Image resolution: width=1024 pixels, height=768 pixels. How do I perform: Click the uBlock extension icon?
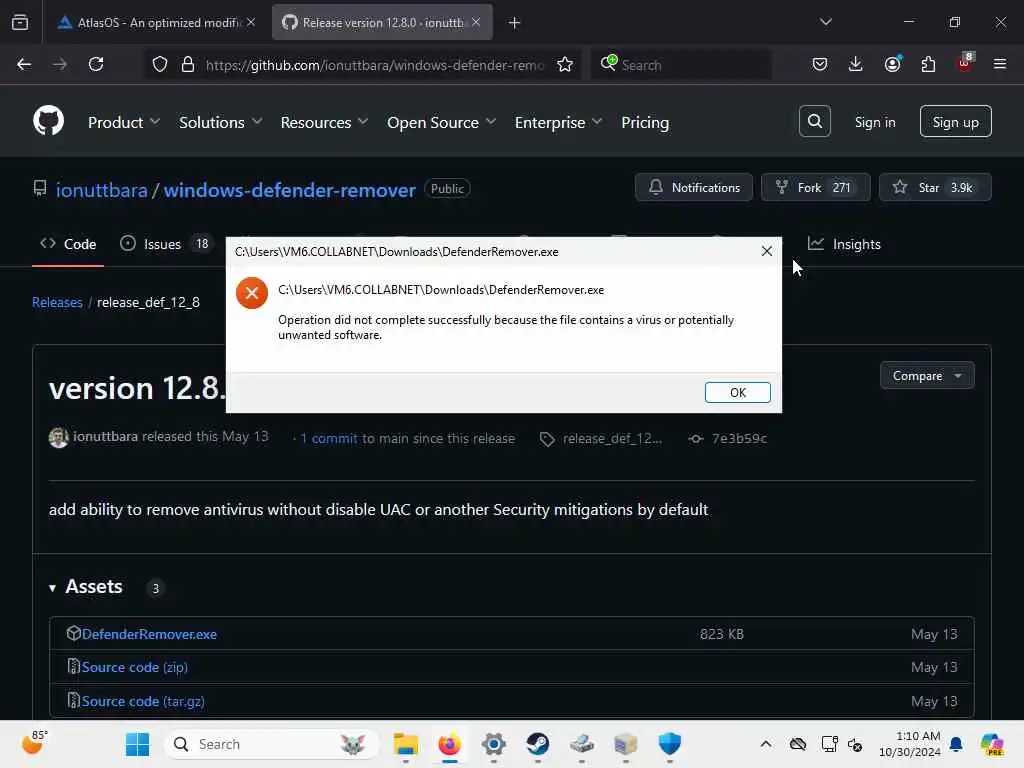tap(965, 63)
